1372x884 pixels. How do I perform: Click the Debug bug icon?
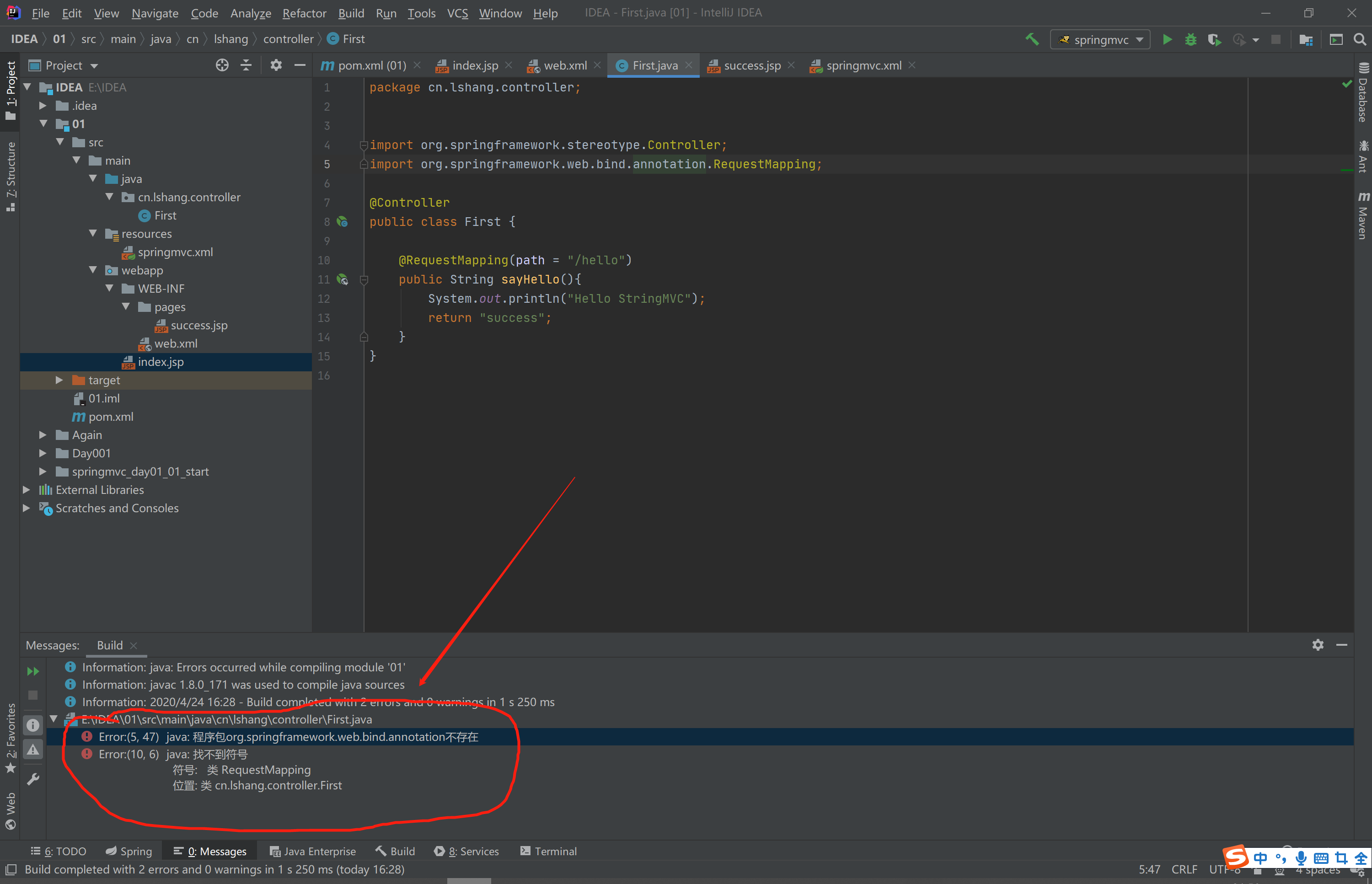pyautogui.click(x=1190, y=40)
